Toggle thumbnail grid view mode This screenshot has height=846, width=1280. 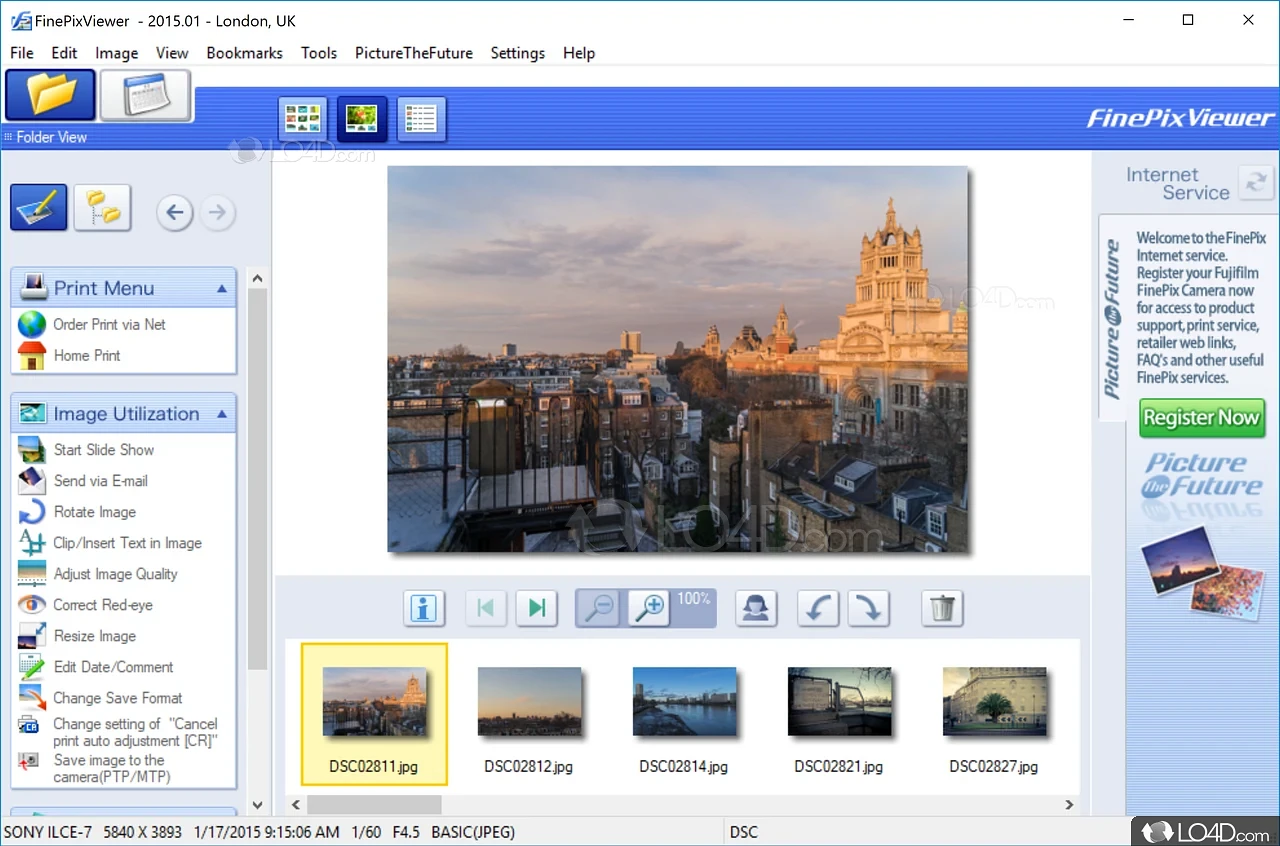coord(302,119)
